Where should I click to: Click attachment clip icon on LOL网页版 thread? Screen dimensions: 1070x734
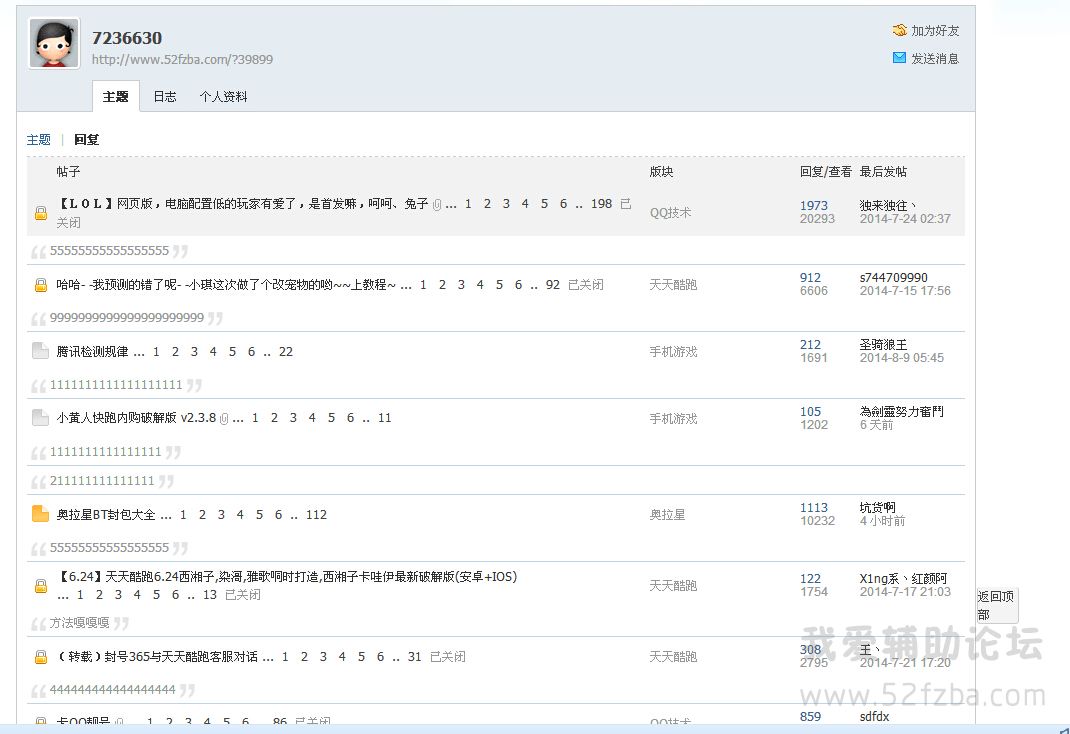(437, 205)
